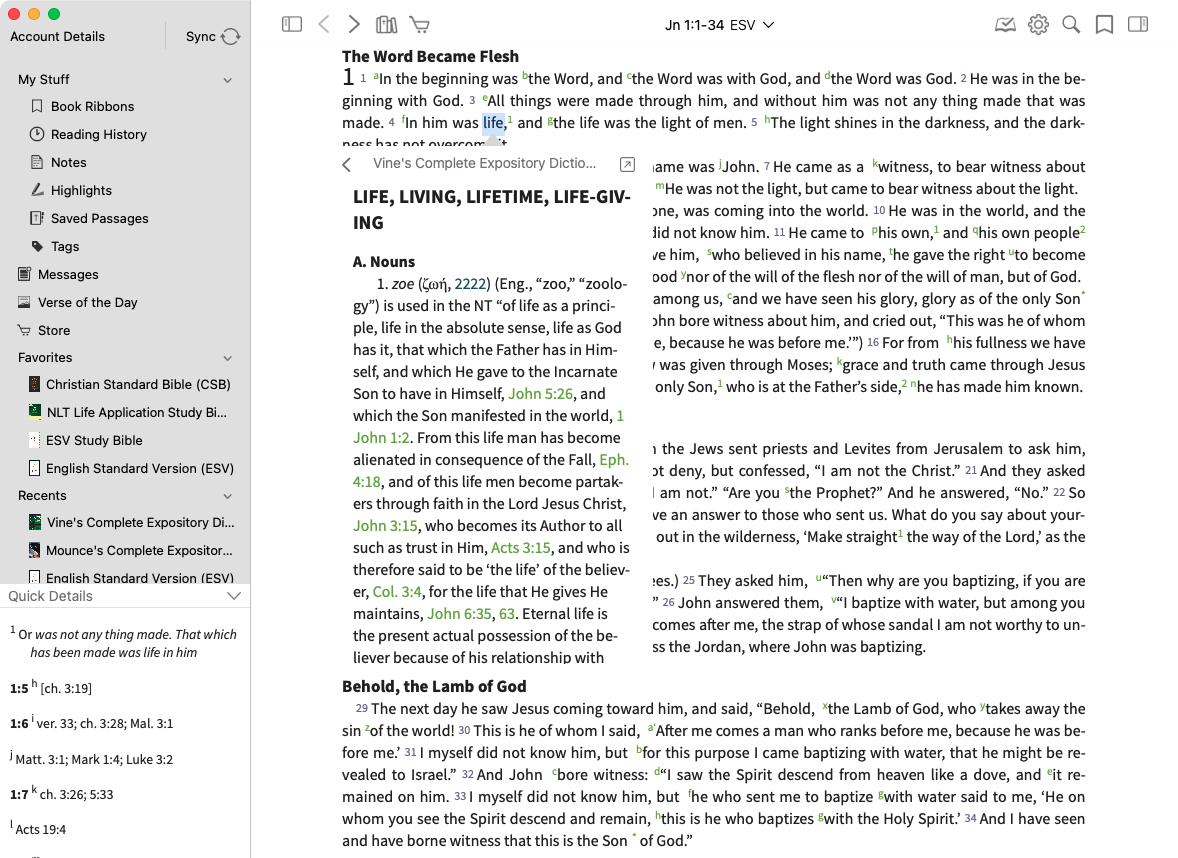Click the search magnifier icon

(1071, 24)
